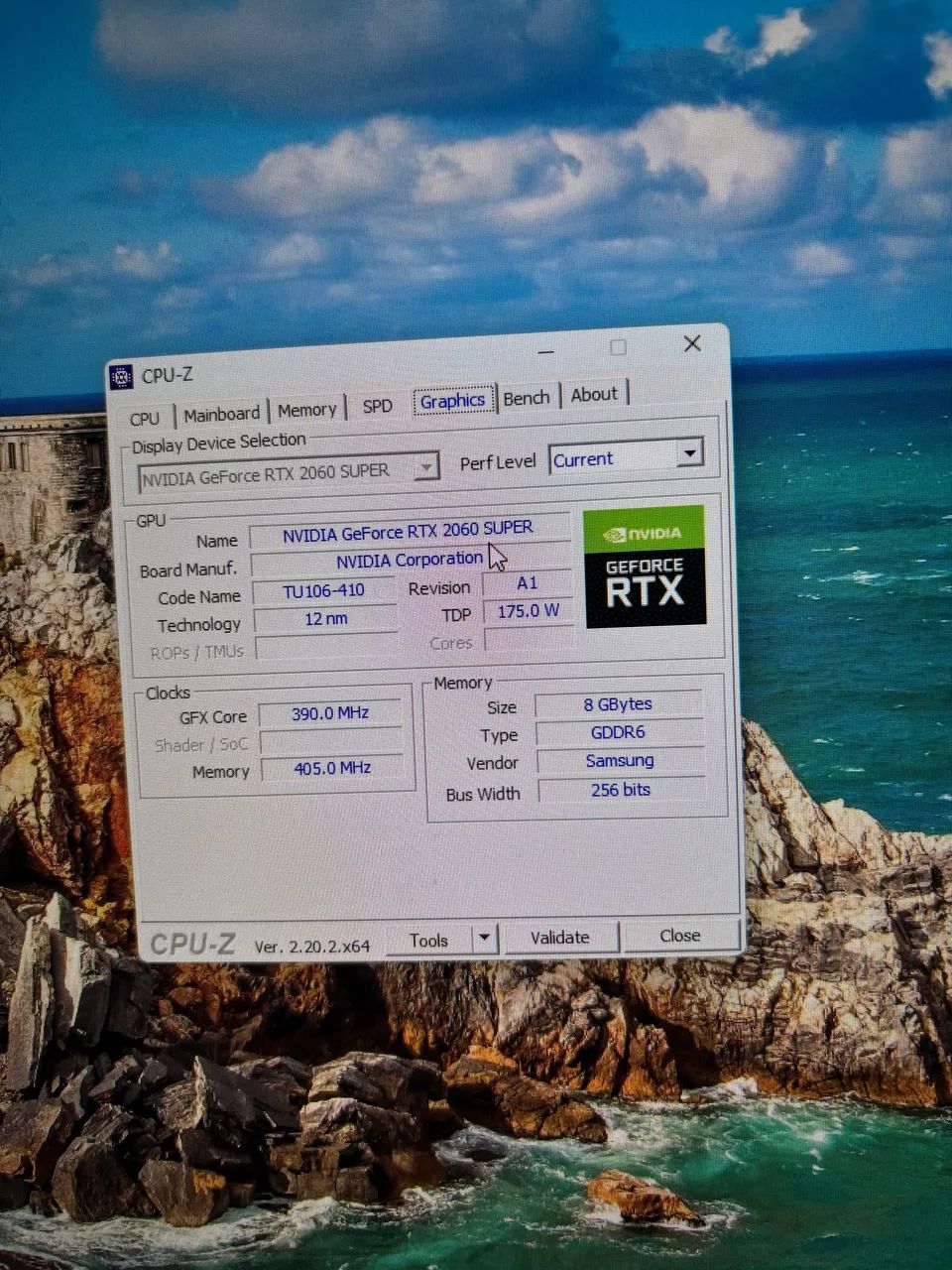The height and width of the screenshot is (1270, 952).
Task: Click the Tools button
Action: click(428, 940)
